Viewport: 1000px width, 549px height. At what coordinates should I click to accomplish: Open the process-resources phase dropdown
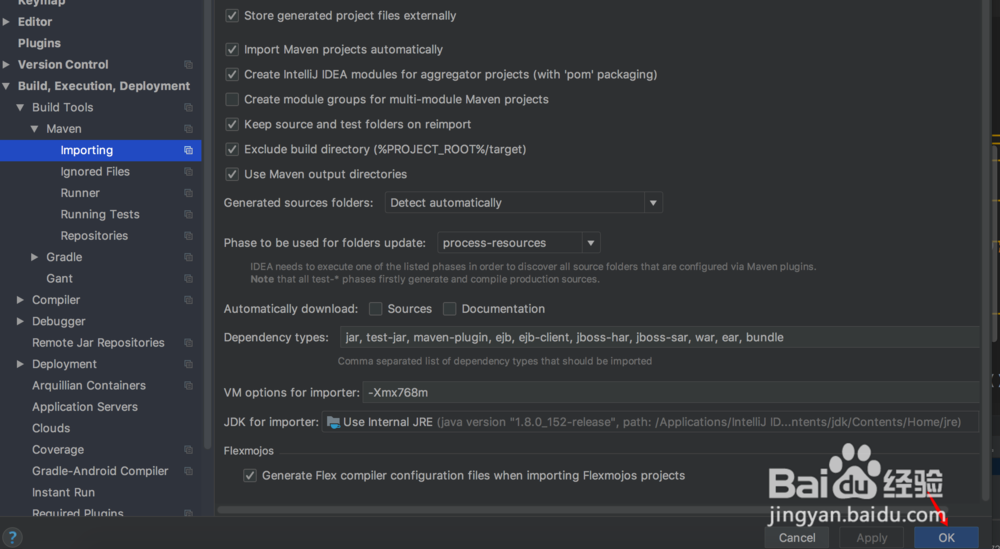coord(518,243)
